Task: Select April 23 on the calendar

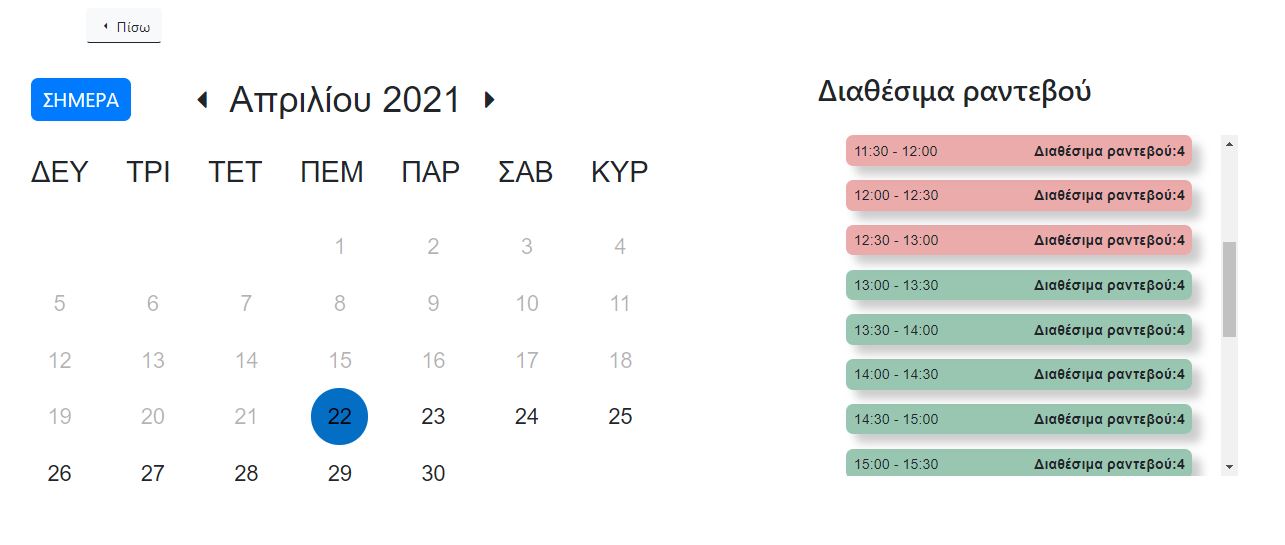Action: pos(433,416)
